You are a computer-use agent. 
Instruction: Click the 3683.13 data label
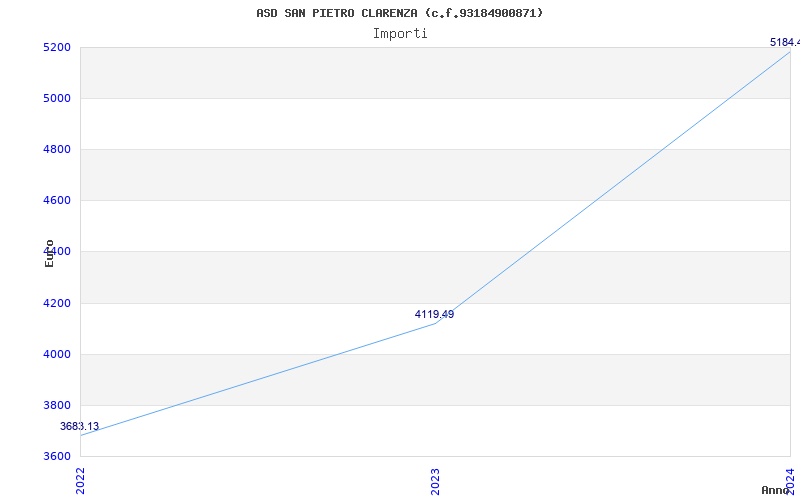80,427
